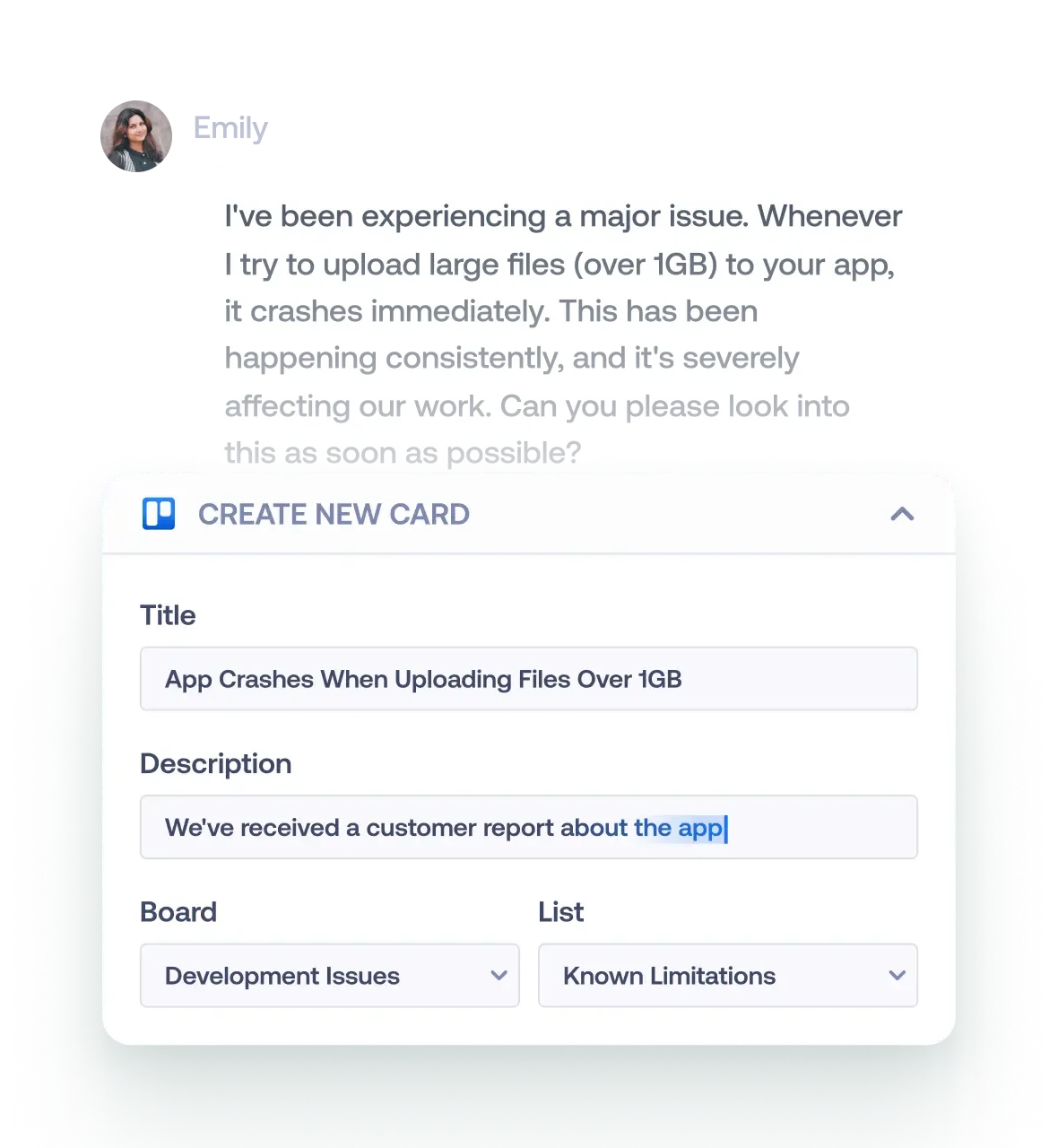The image size is (1058, 1148).
Task: Click the Description field label
Action: (x=216, y=763)
